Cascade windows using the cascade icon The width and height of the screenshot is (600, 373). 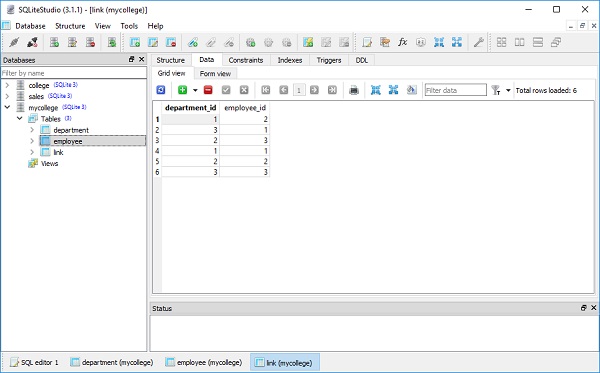556,42
